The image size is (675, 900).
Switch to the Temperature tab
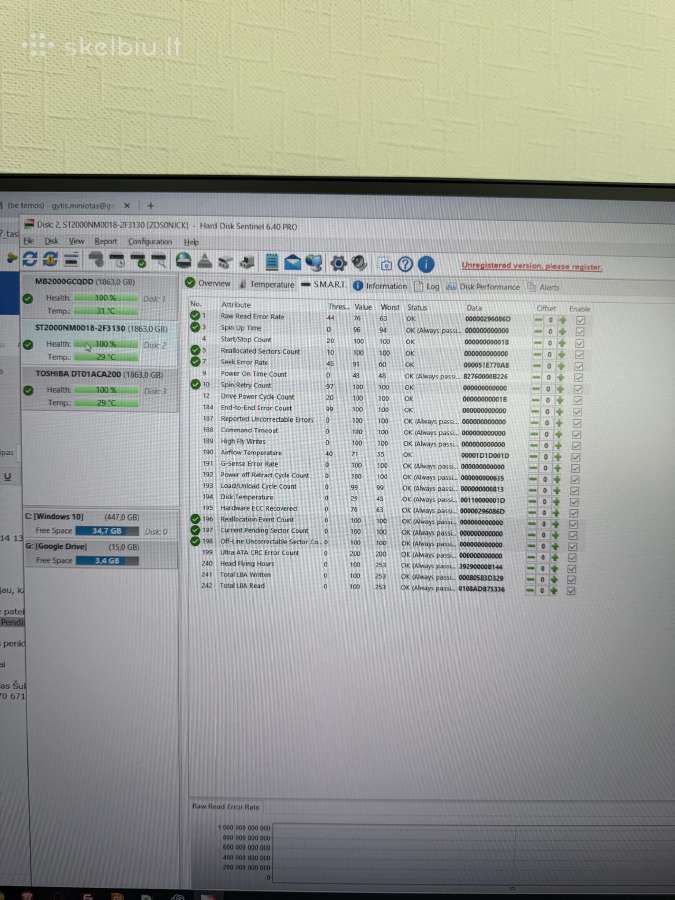point(267,284)
